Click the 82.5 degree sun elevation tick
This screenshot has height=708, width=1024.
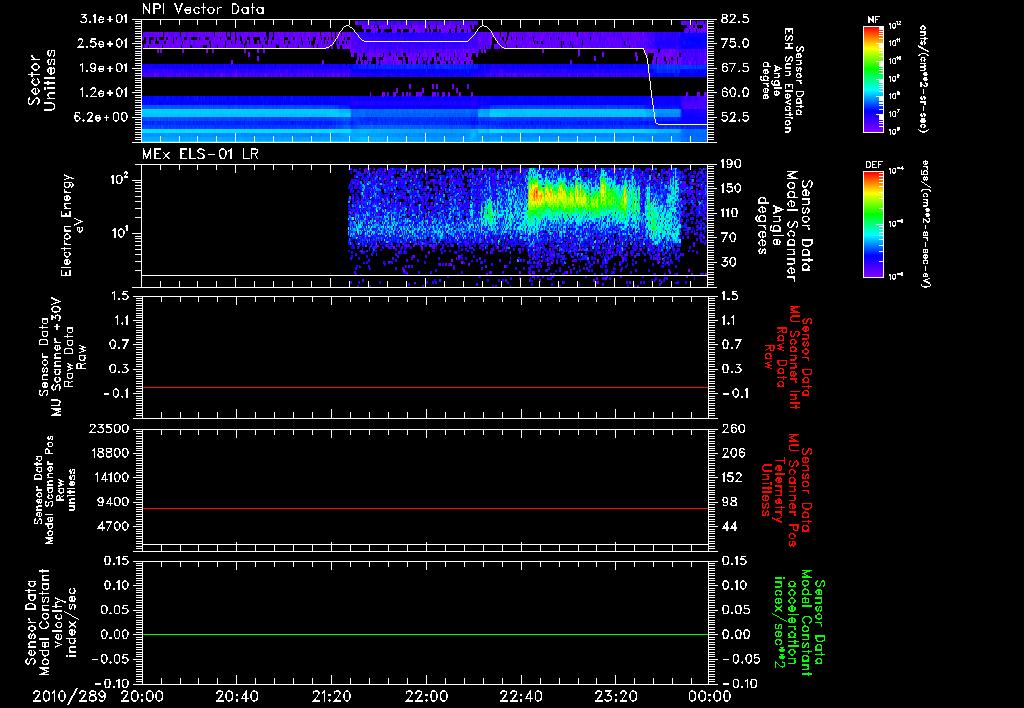click(734, 19)
